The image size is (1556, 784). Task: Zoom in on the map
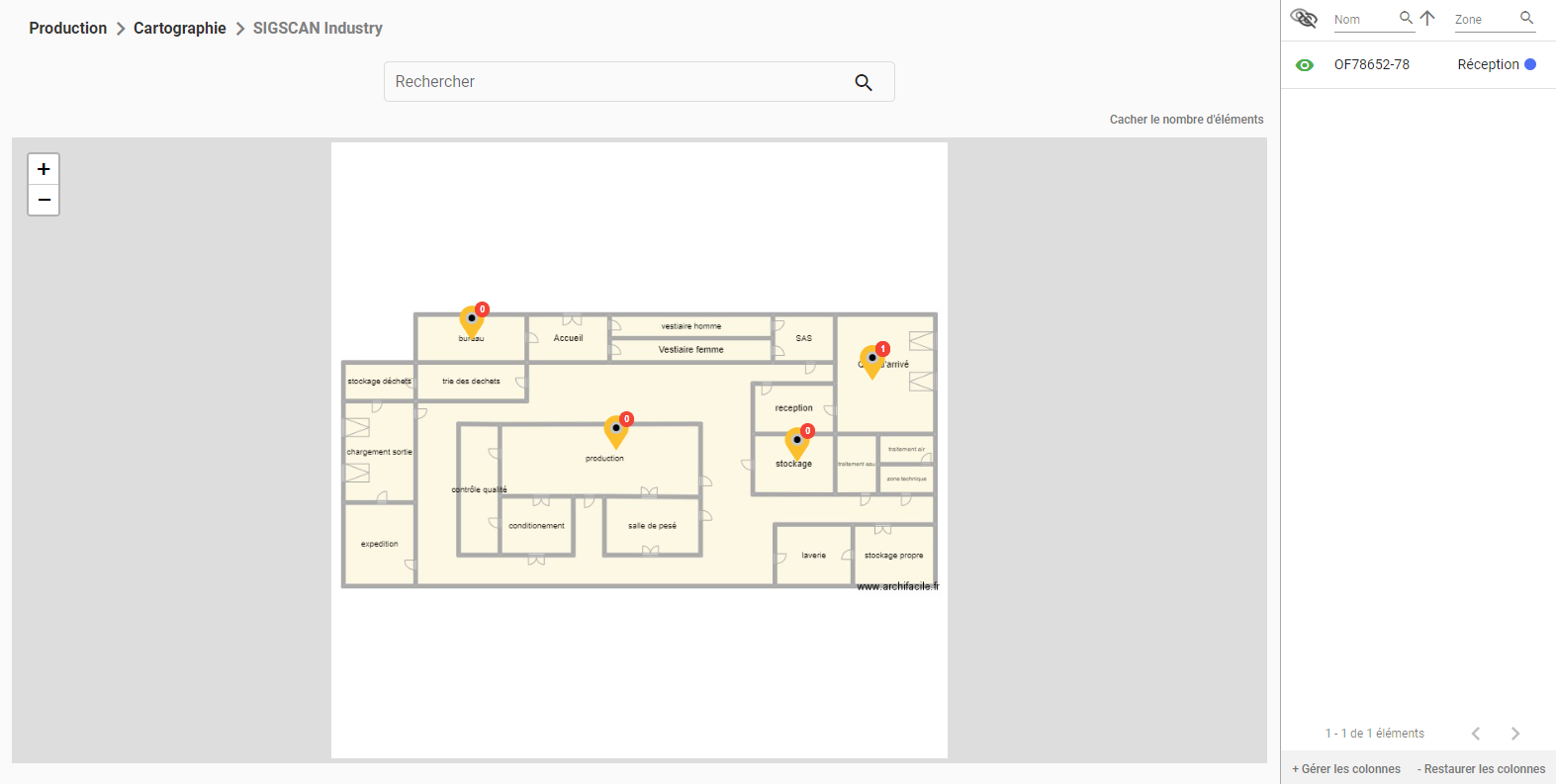point(44,169)
